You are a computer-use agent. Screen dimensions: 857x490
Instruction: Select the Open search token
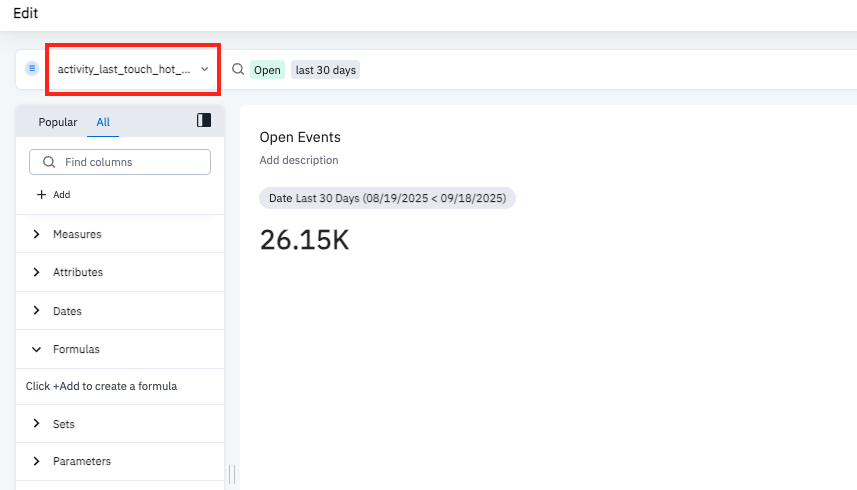tap(267, 70)
